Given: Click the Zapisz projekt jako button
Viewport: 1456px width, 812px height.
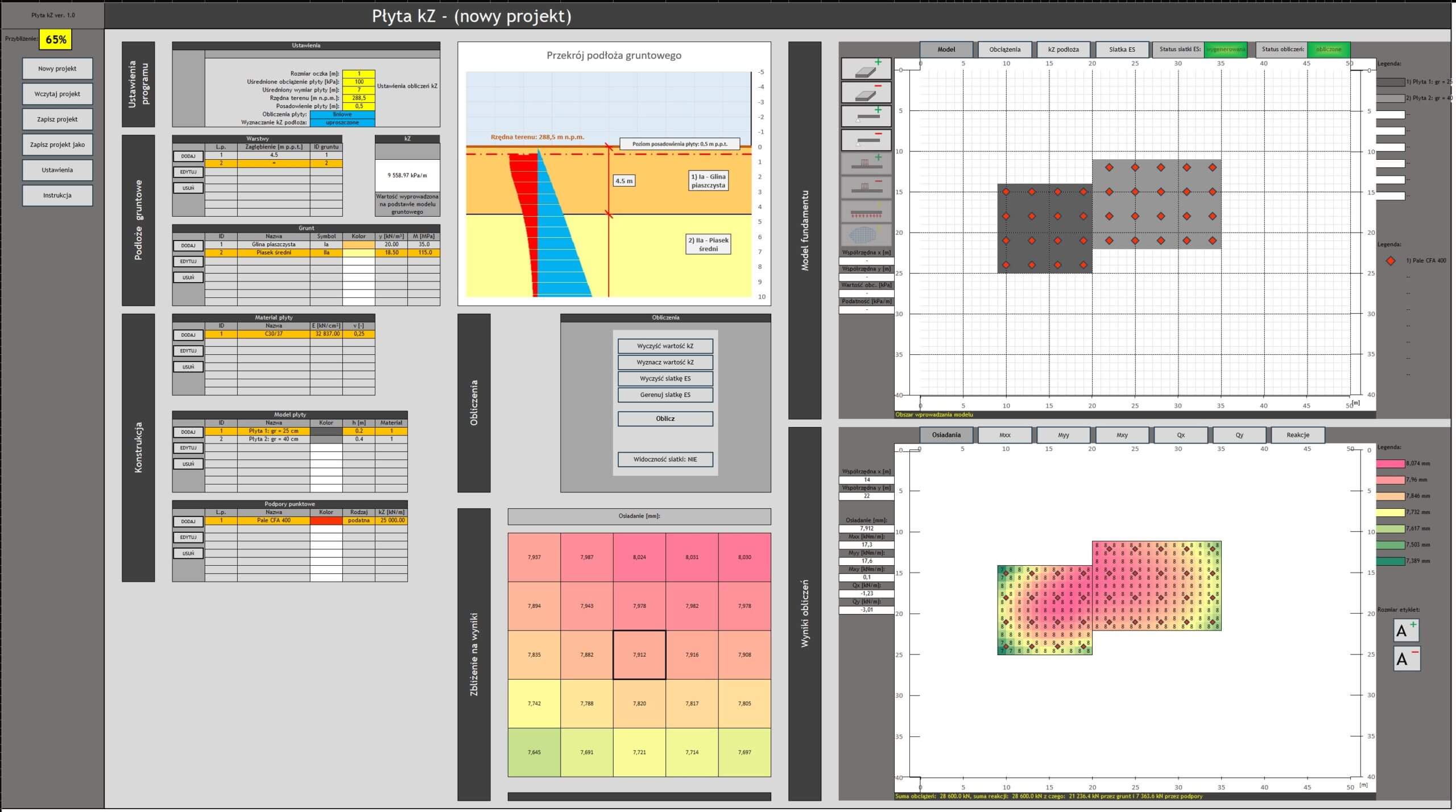Looking at the screenshot, I should click(x=57, y=144).
